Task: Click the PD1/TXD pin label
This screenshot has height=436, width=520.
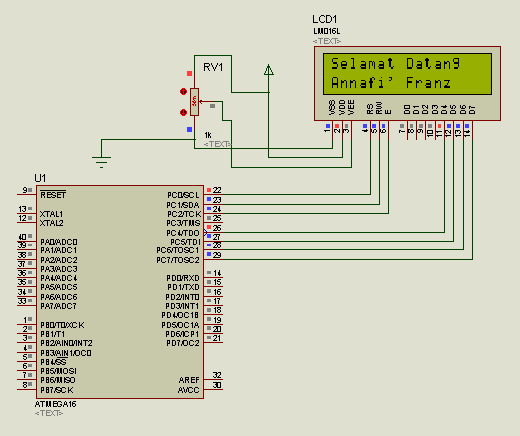Action: tap(183, 287)
